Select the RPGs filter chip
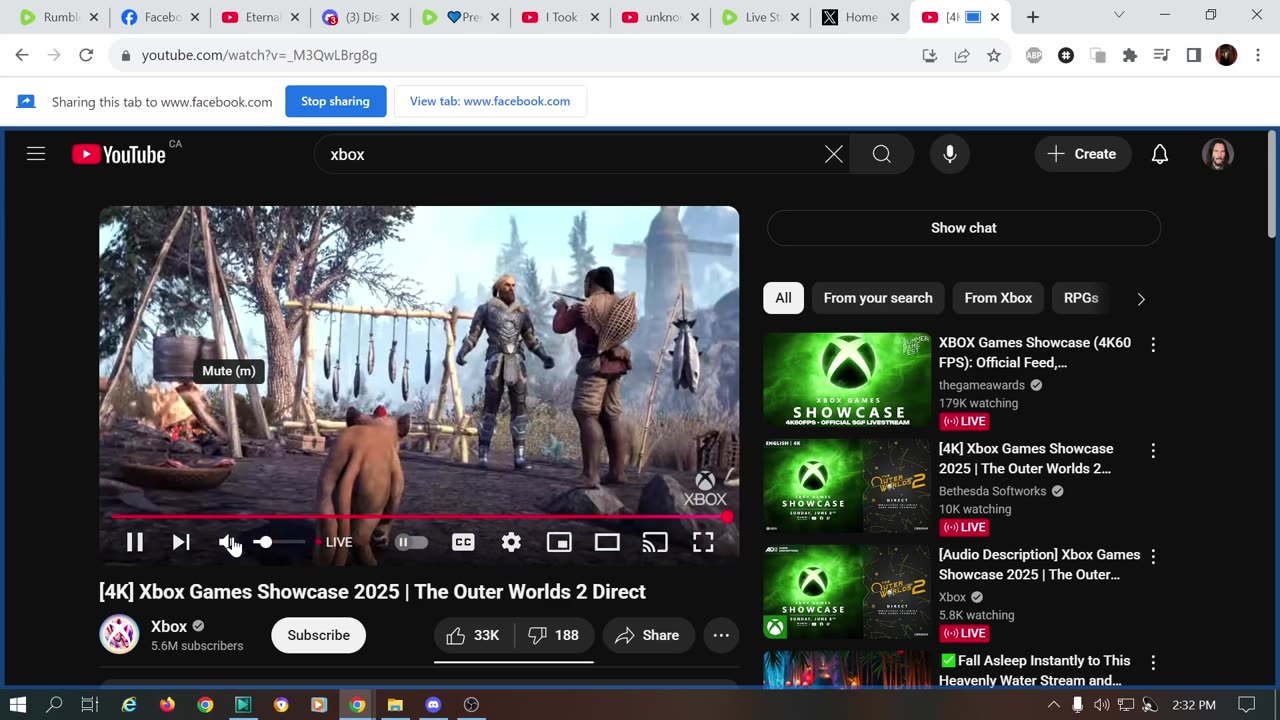 [1081, 298]
